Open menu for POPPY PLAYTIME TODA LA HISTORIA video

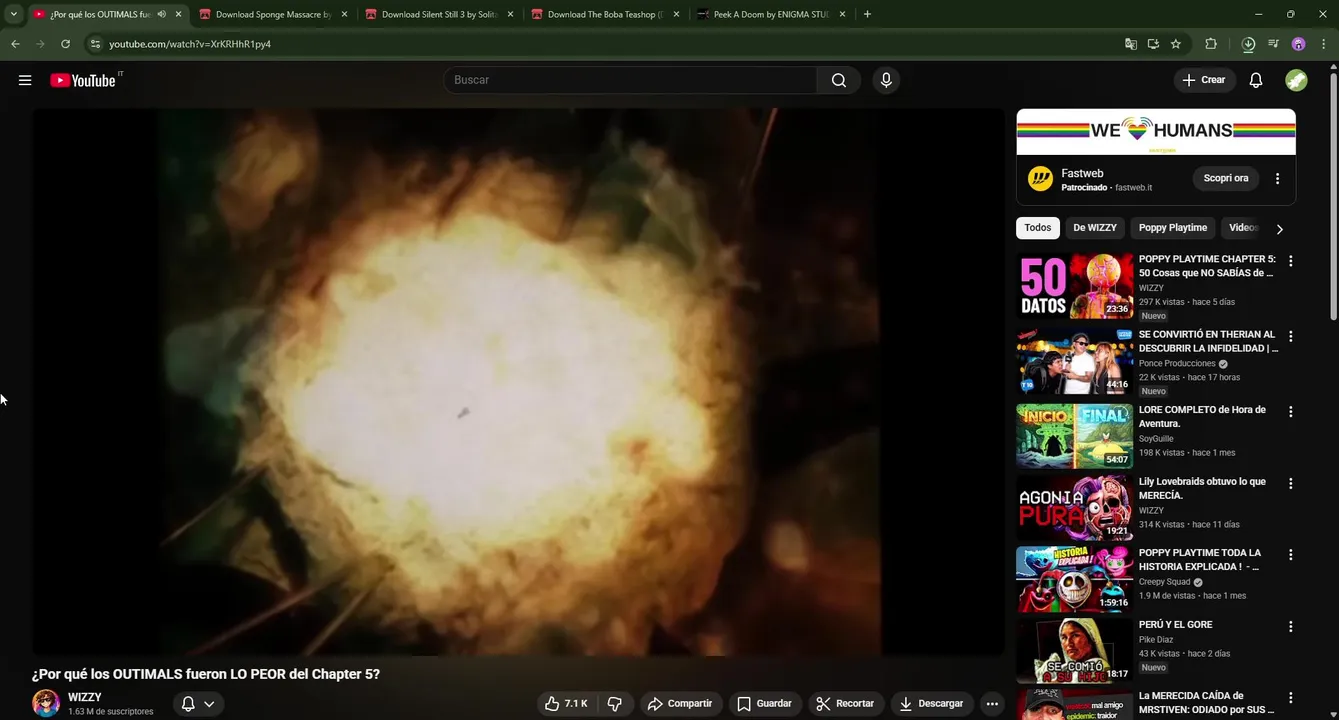1290,554
